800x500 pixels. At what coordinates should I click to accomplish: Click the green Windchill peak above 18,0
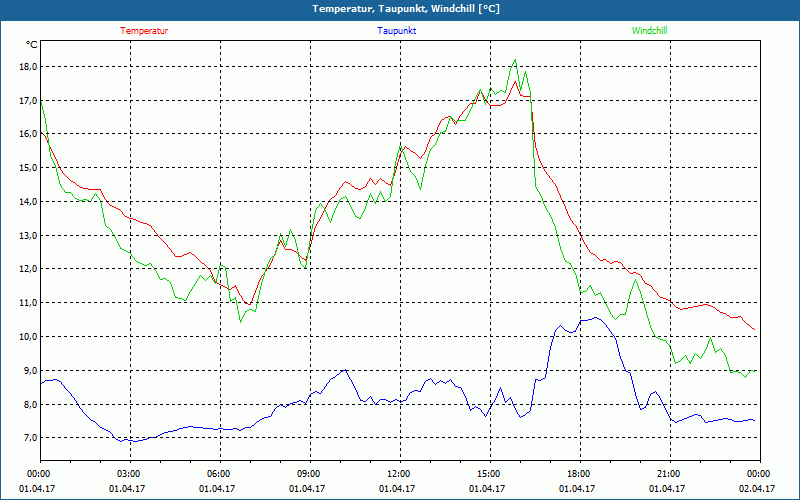515,60
